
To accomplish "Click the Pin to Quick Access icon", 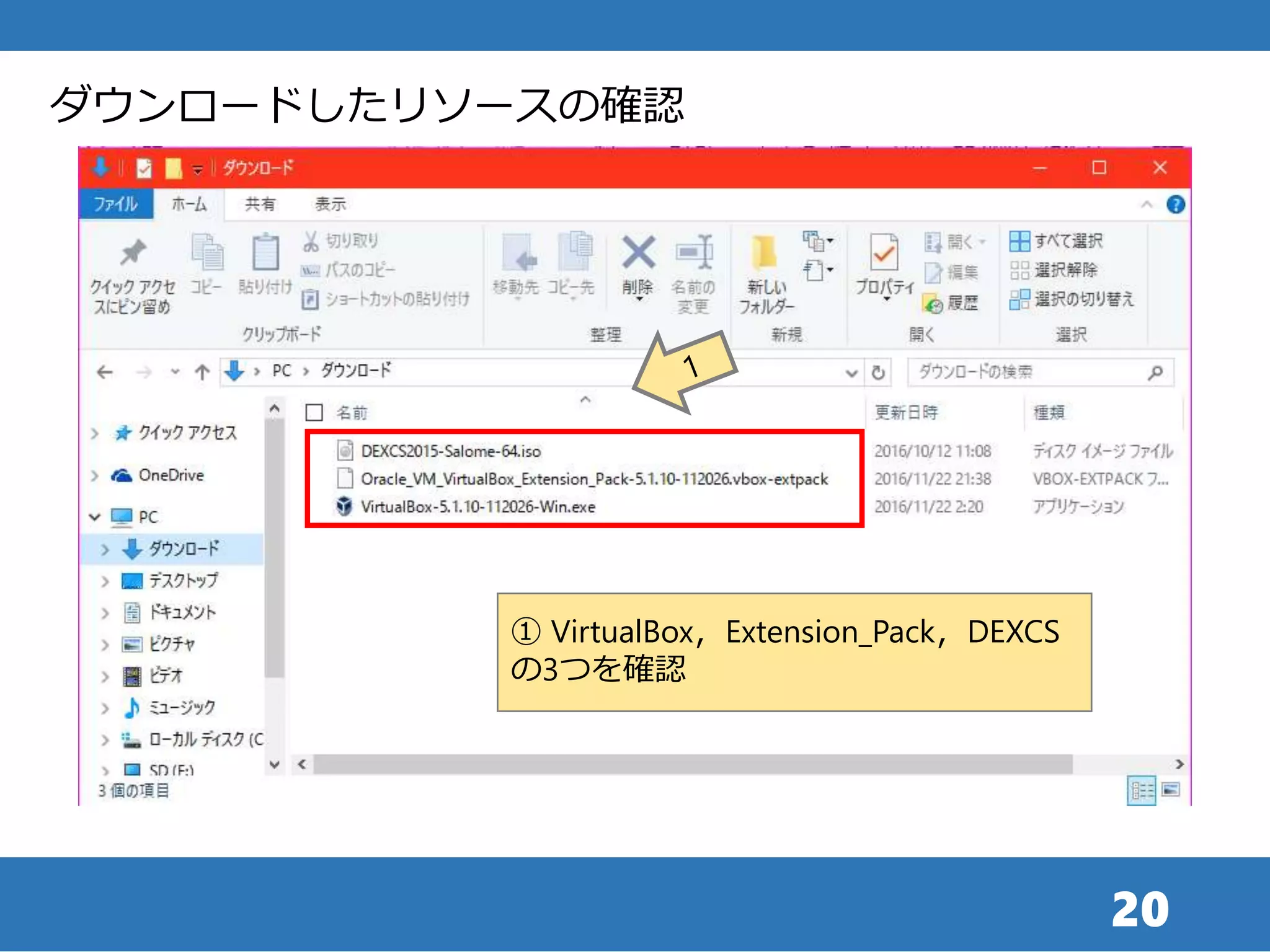I will tap(132, 252).
